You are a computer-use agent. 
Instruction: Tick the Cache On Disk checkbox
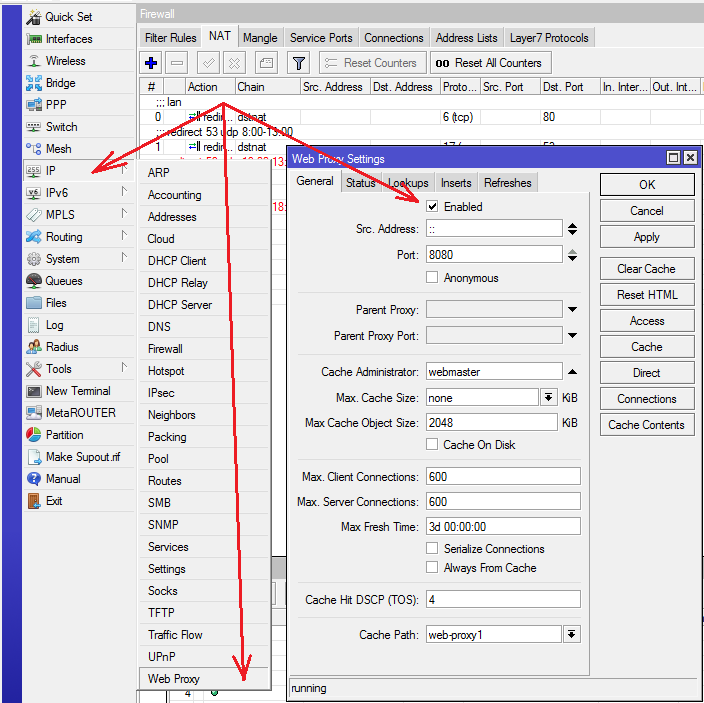[x=432, y=444]
